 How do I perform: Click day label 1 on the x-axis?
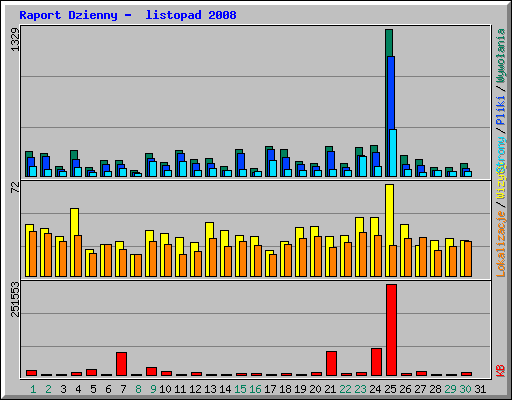point(33,389)
